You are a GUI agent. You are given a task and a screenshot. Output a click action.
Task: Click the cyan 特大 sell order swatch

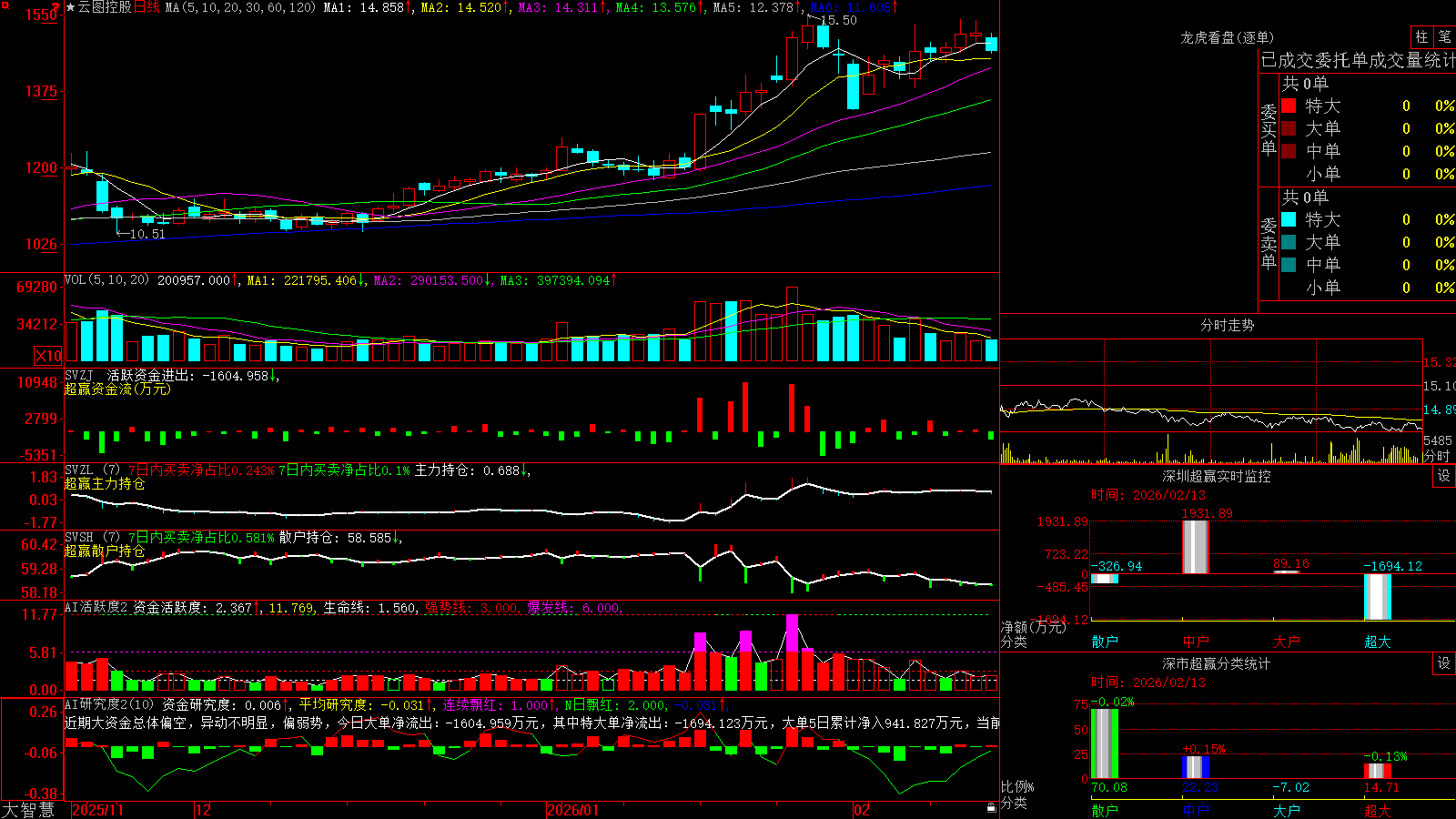pyautogui.click(x=1289, y=219)
